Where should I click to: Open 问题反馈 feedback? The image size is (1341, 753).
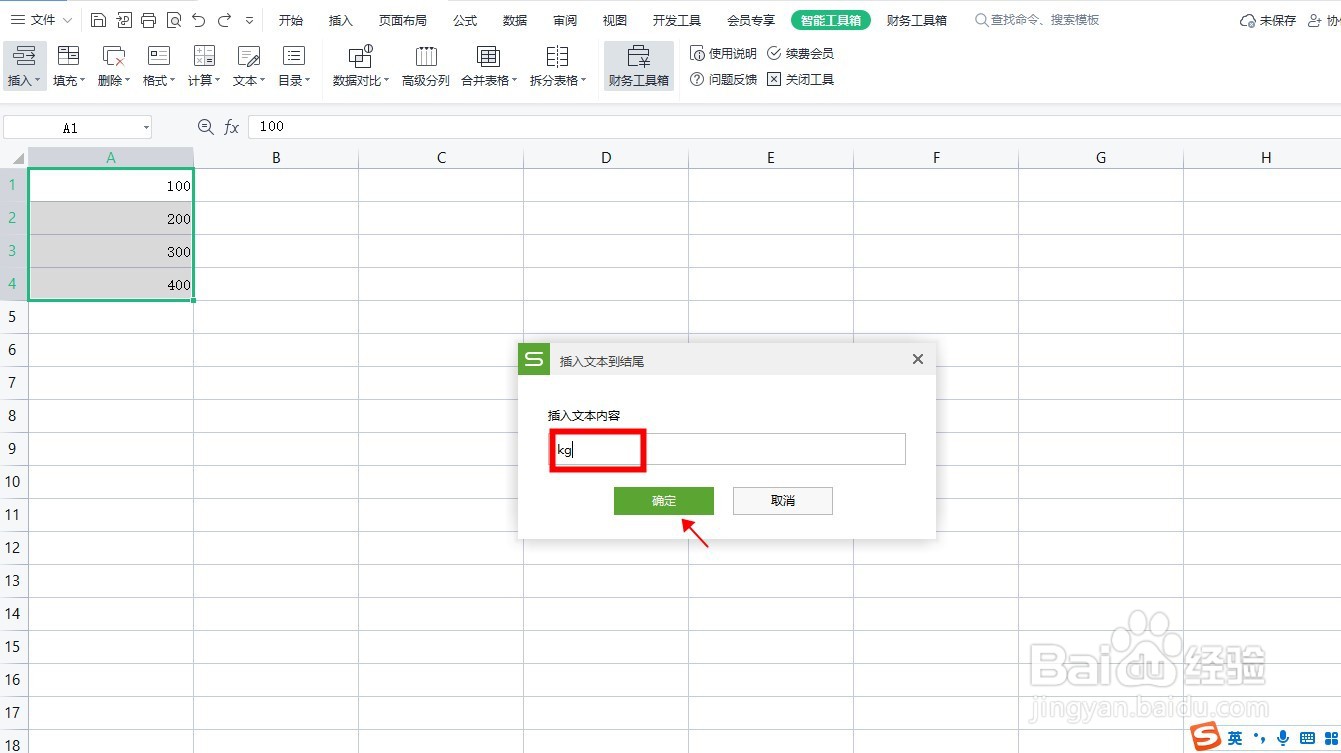[x=723, y=79]
